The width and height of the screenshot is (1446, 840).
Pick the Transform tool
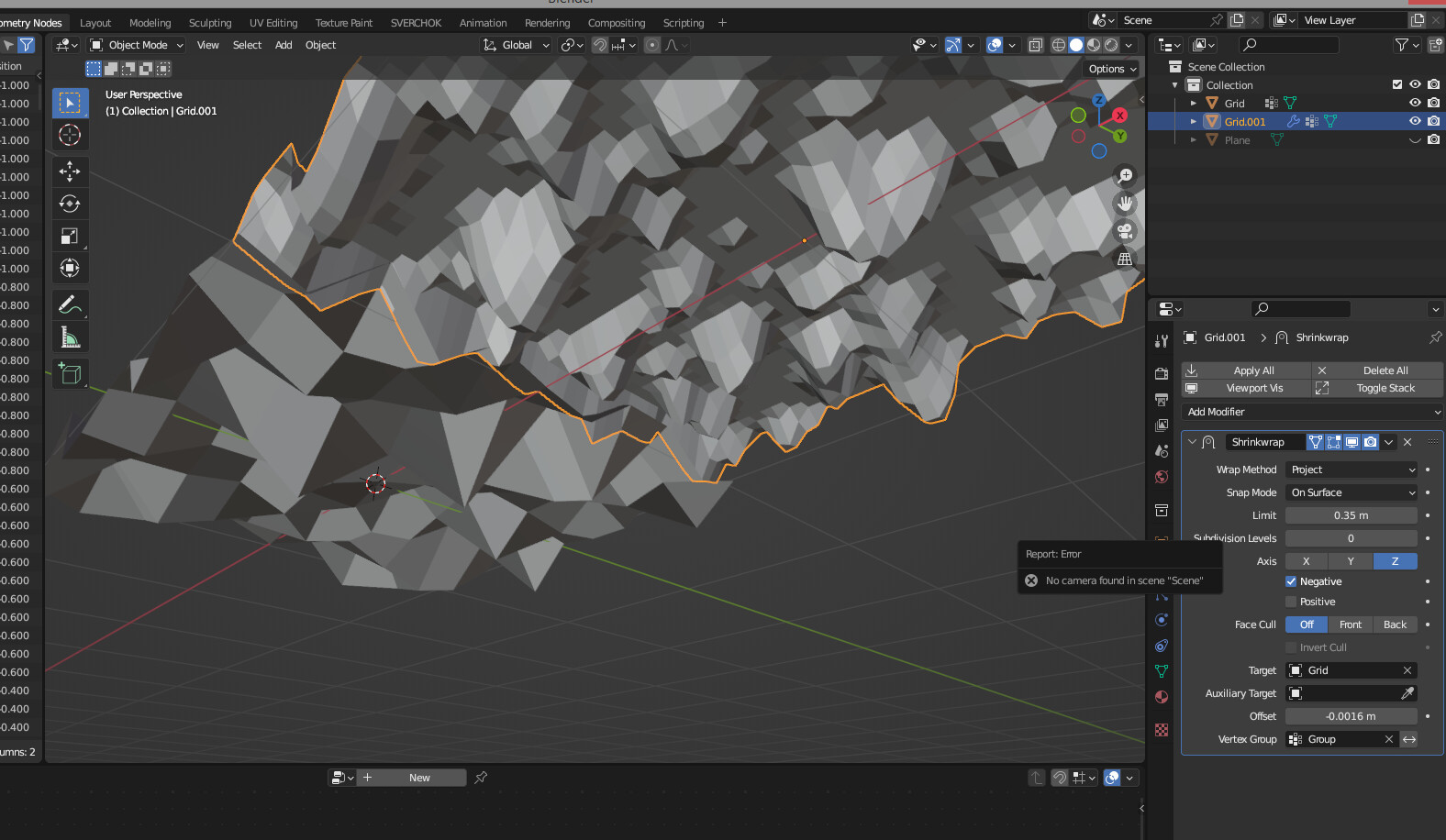tap(70, 268)
